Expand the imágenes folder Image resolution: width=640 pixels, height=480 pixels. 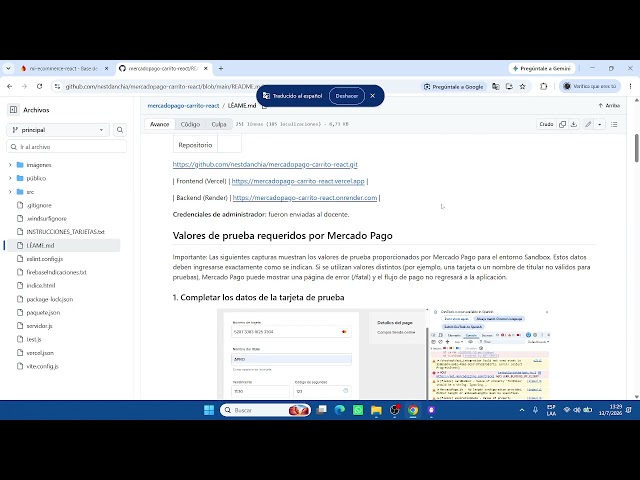(x=10, y=165)
